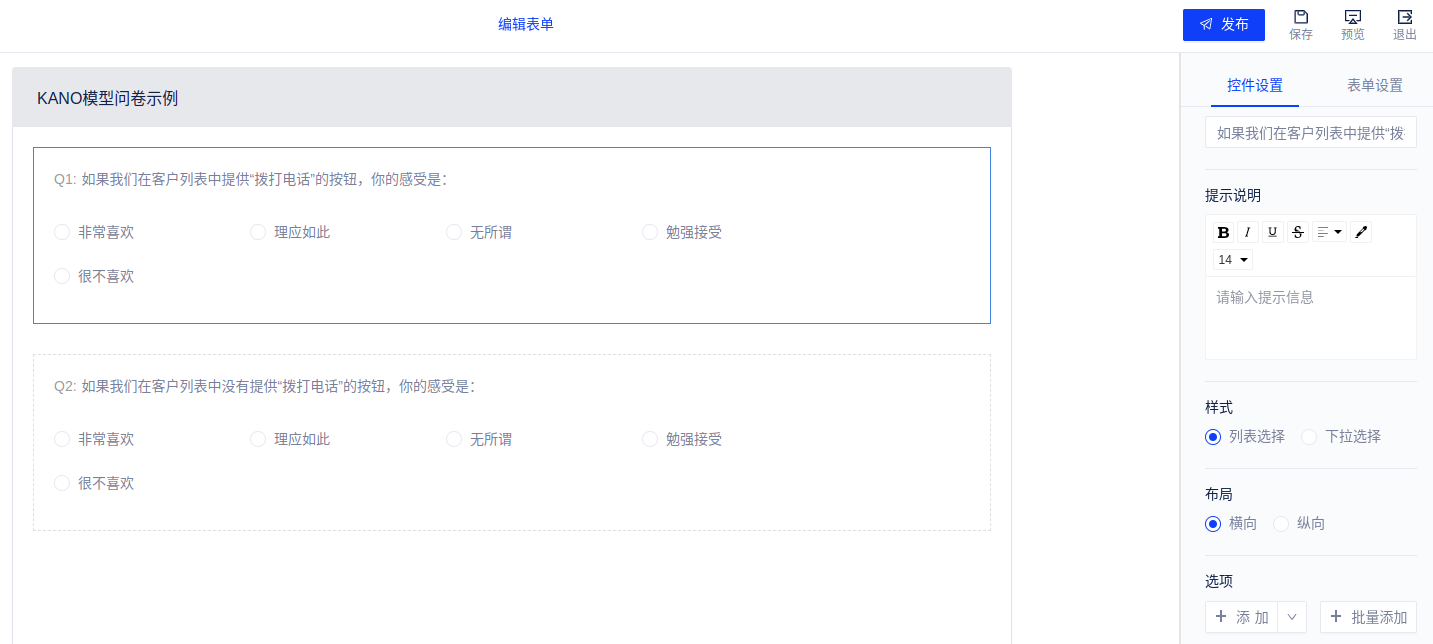Pick 无所谓 radio in Q2
The width and height of the screenshot is (1433, 644).
454,439
